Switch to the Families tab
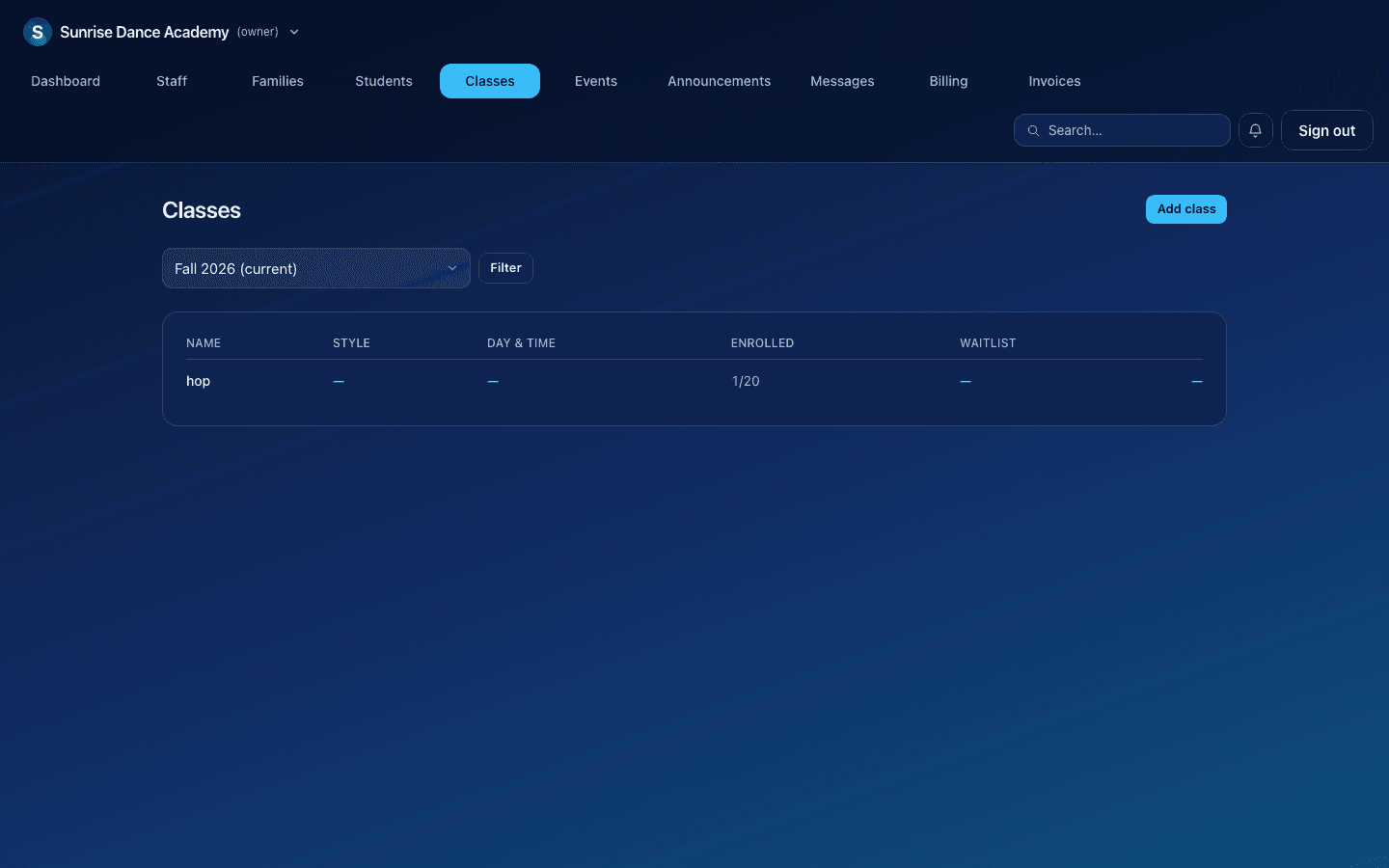This screenshot has width=1389, height=868. click(278, 81)
